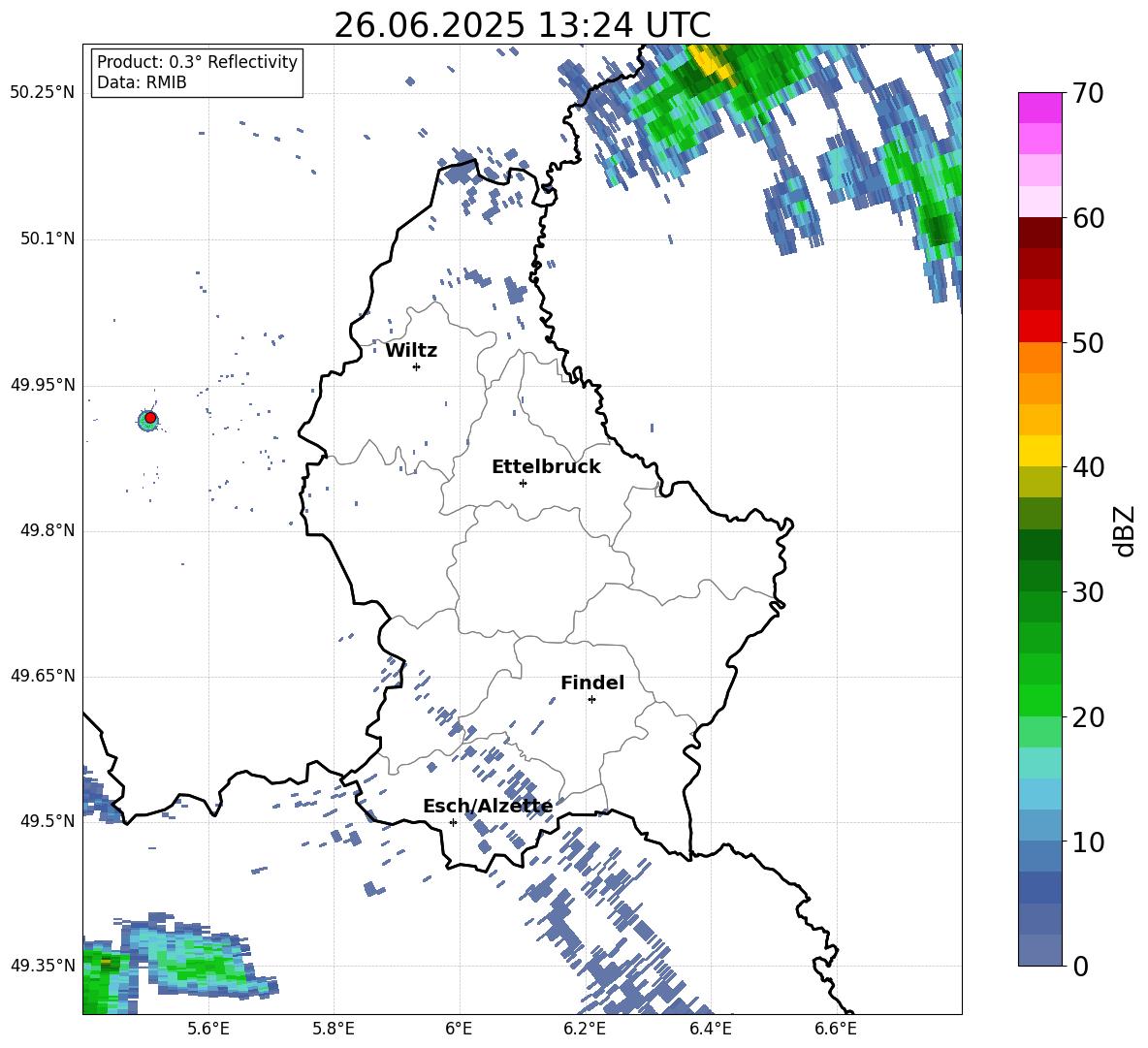Click the magenta top colorbar segment
1148x1048 pixels.
(1039, 109)
